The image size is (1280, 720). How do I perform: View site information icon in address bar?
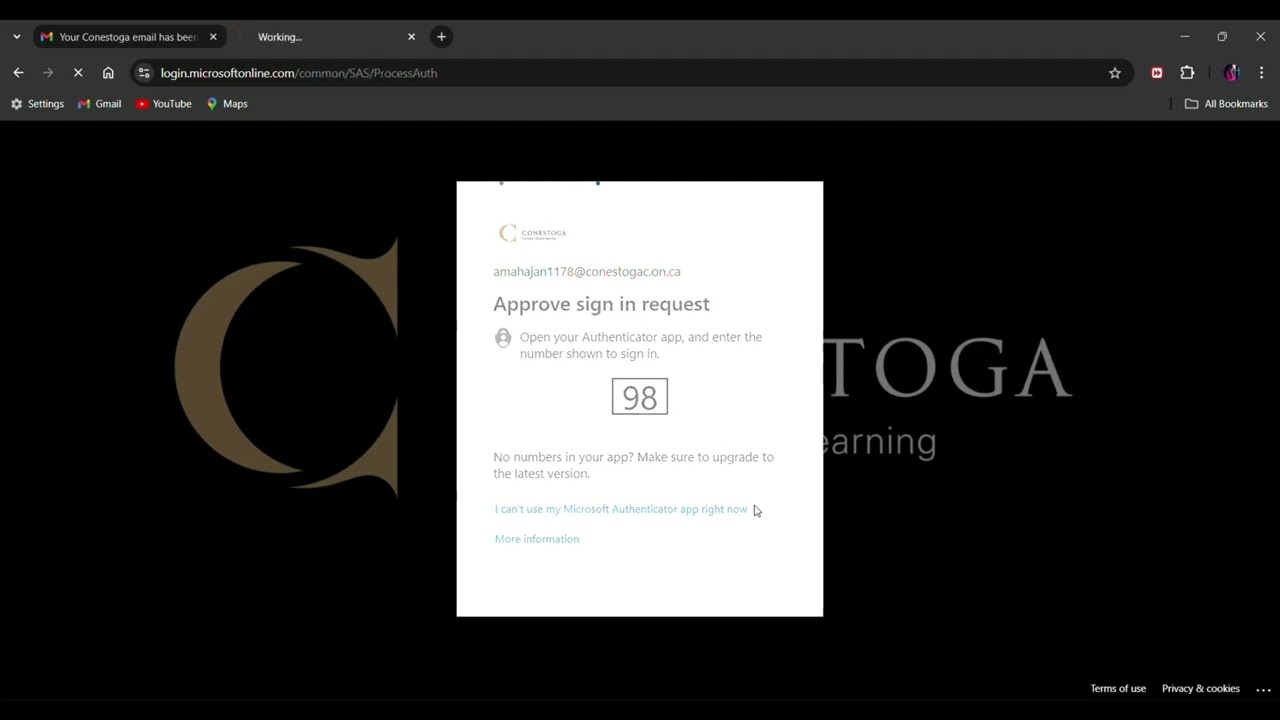(144, 73)
